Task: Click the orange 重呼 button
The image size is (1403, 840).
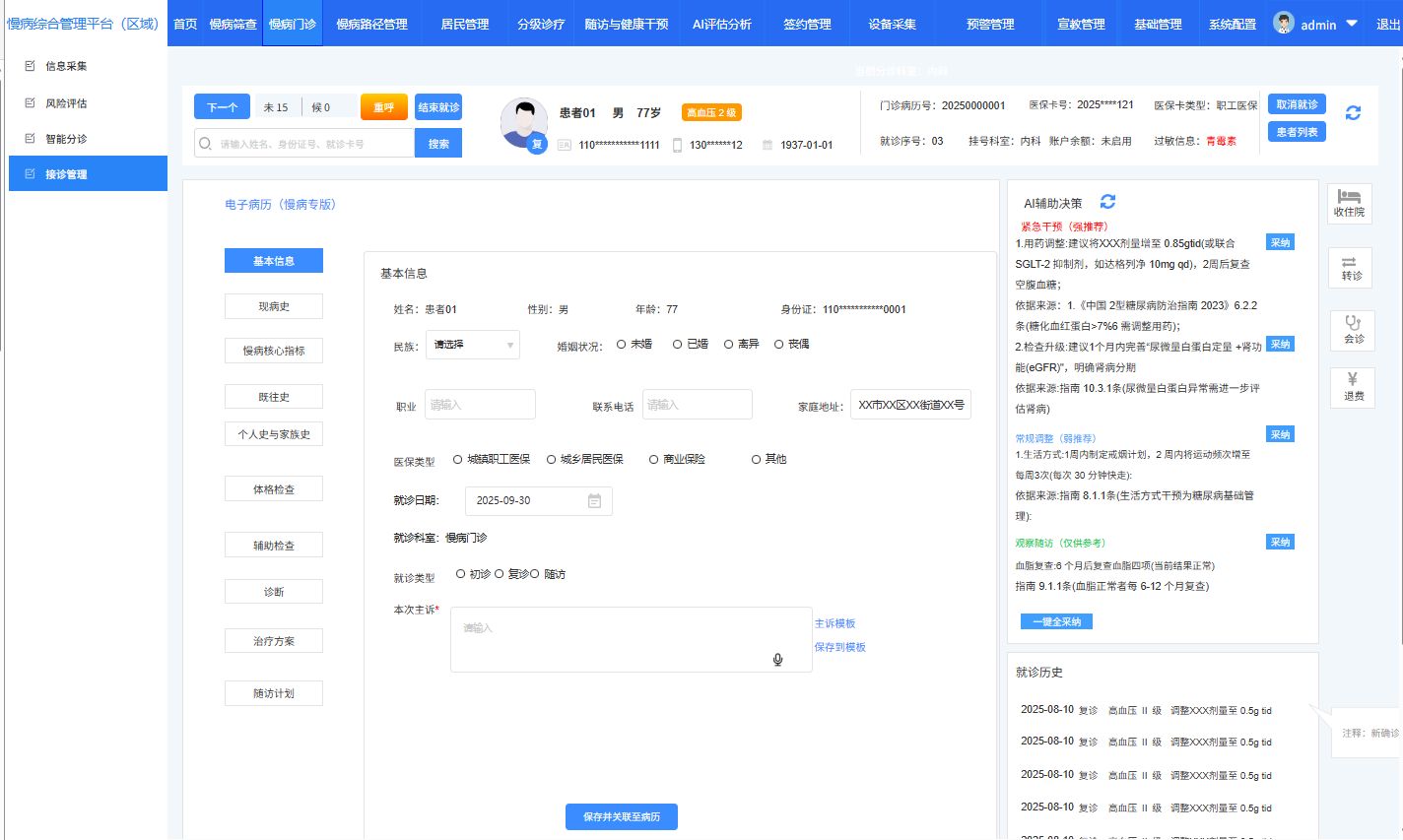Action: 383,107
